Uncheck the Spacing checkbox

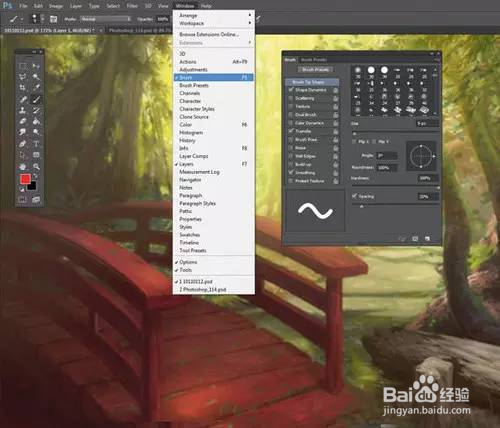tap(354, 196)
